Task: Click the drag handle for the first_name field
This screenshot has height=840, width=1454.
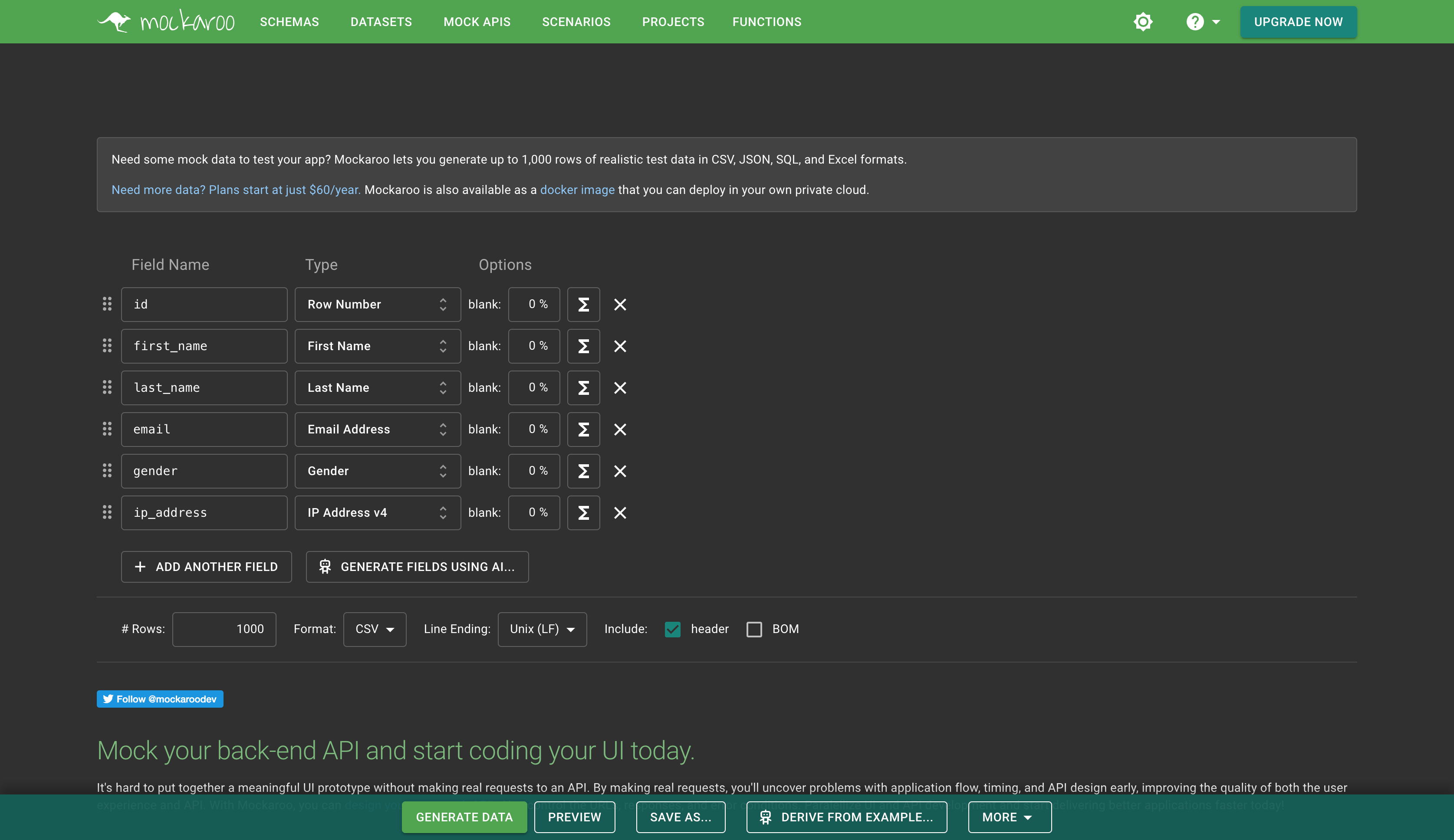Action: pos(107,345)
